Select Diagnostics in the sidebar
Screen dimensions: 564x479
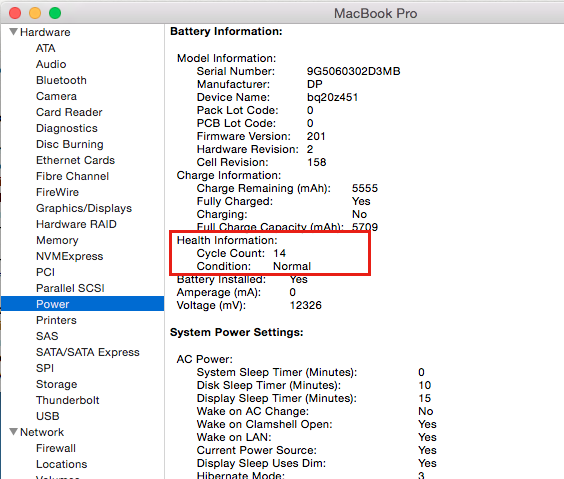tap(67, 128)
